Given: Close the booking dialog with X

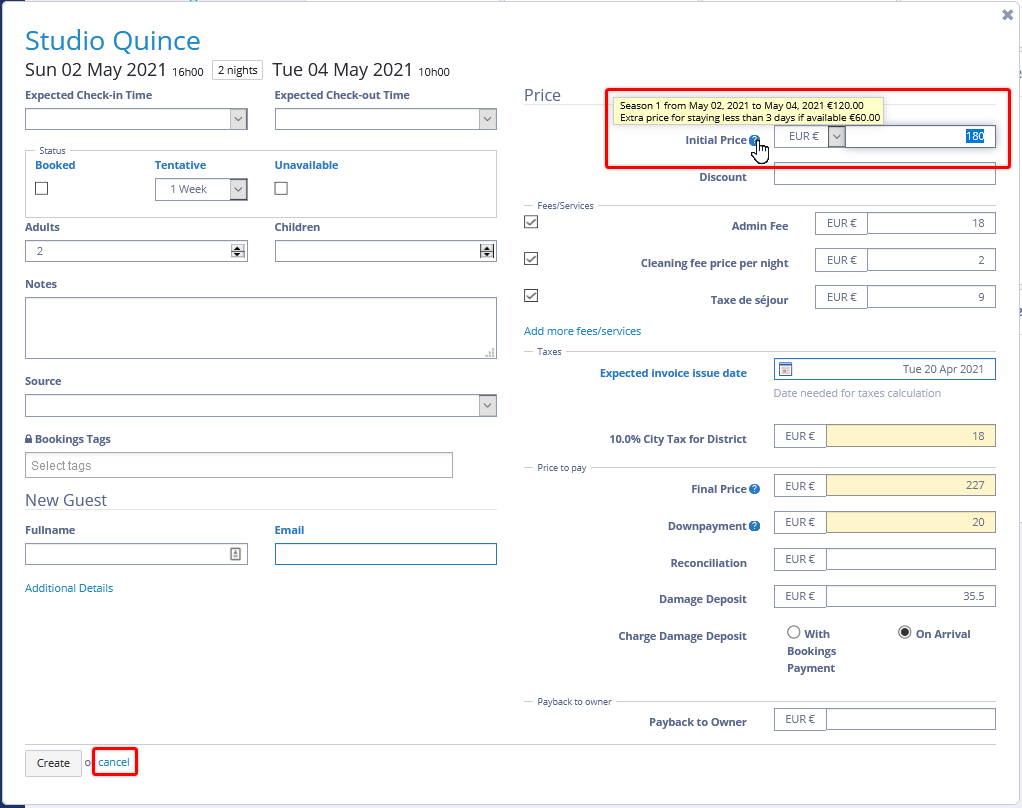Looking at the screenshot, I should click(x=1007, y=15).
